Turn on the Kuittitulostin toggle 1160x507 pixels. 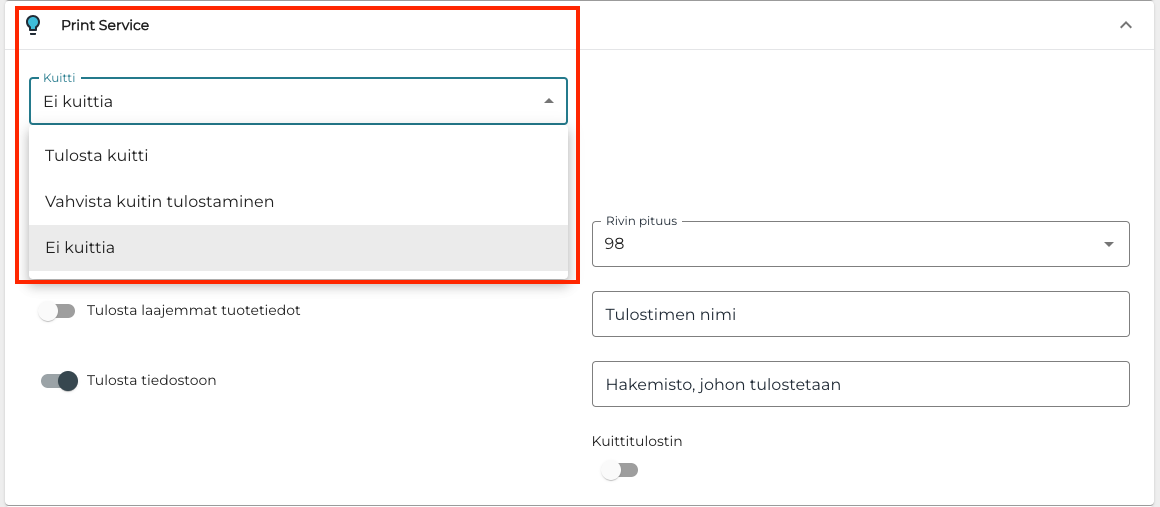coord(619,470)
